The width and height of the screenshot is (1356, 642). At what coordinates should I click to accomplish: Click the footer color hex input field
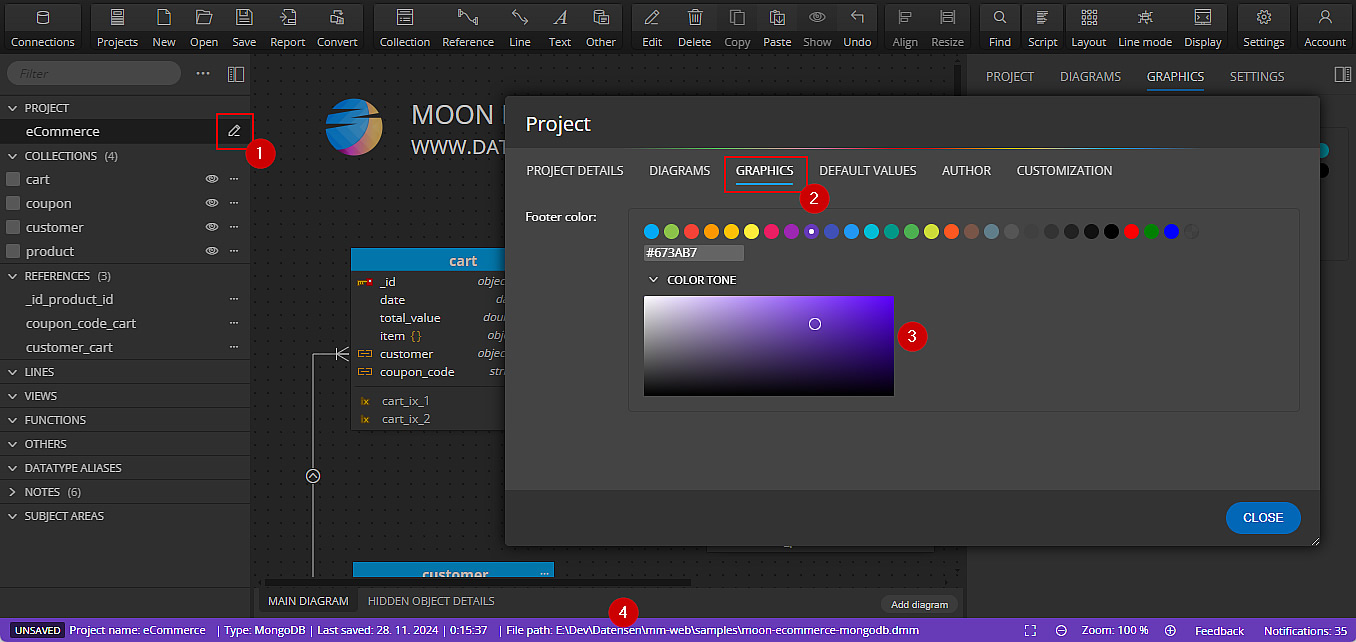click(x=693, y=253)
